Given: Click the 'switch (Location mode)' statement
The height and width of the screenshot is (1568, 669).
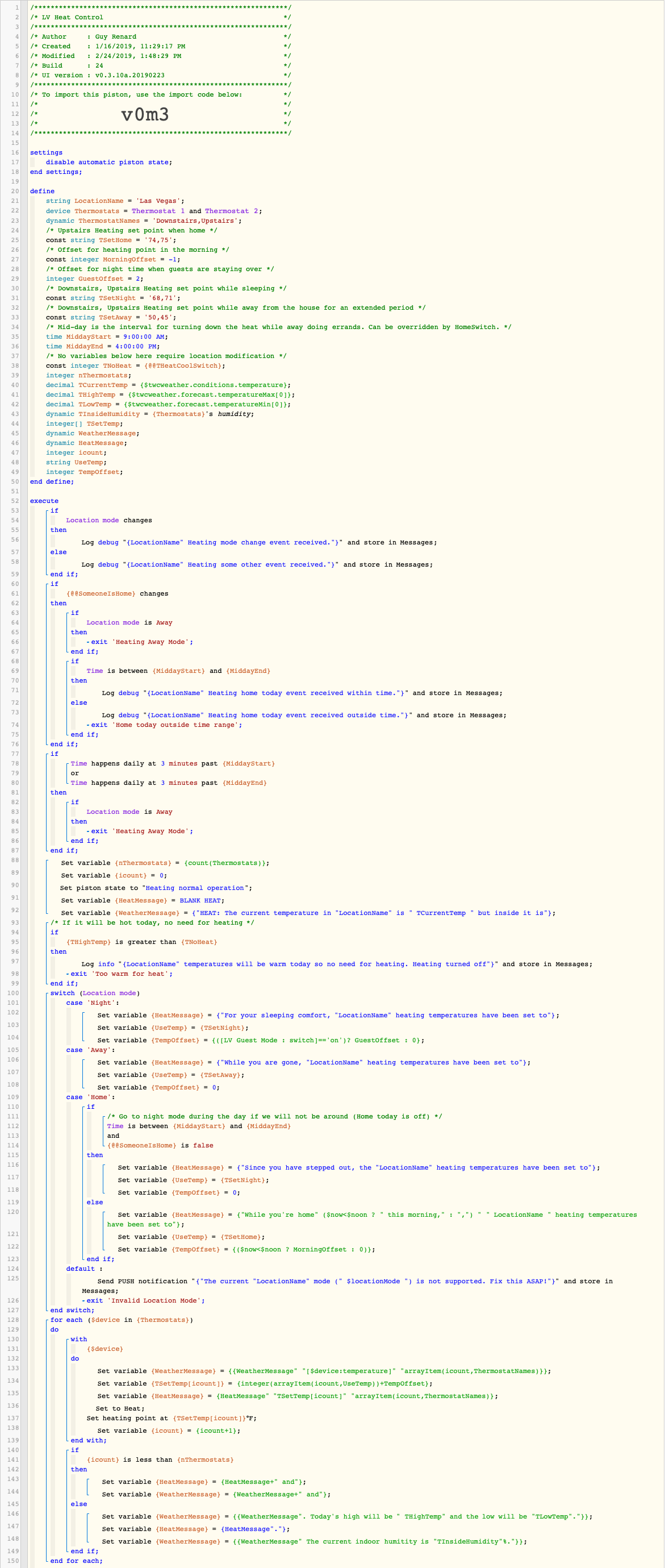Looking at the screenshot, I should click(95, 993).
